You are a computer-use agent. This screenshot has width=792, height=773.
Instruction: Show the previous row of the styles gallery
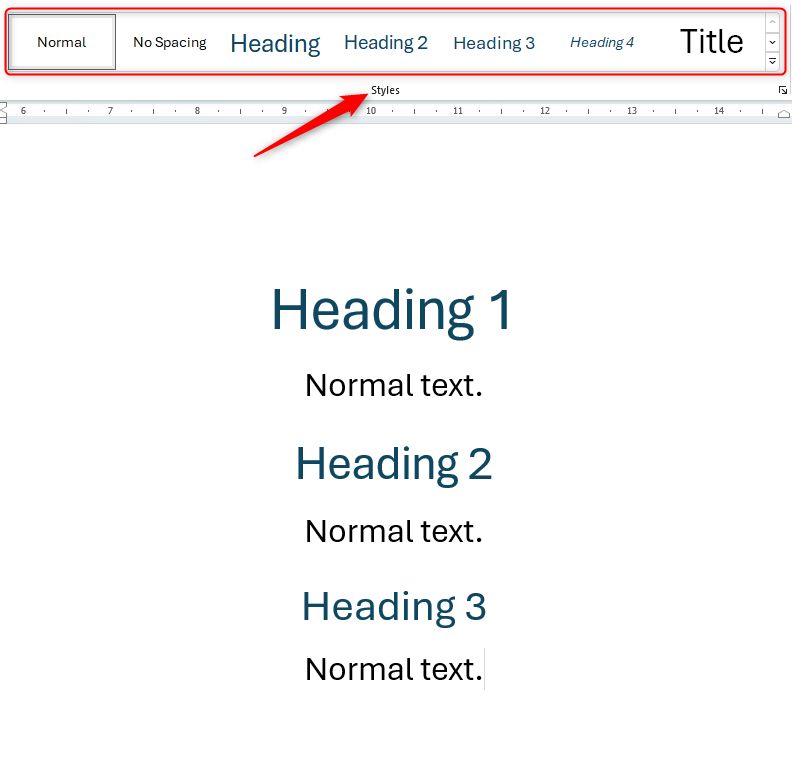pyautogui.click(x=772, y=22)
